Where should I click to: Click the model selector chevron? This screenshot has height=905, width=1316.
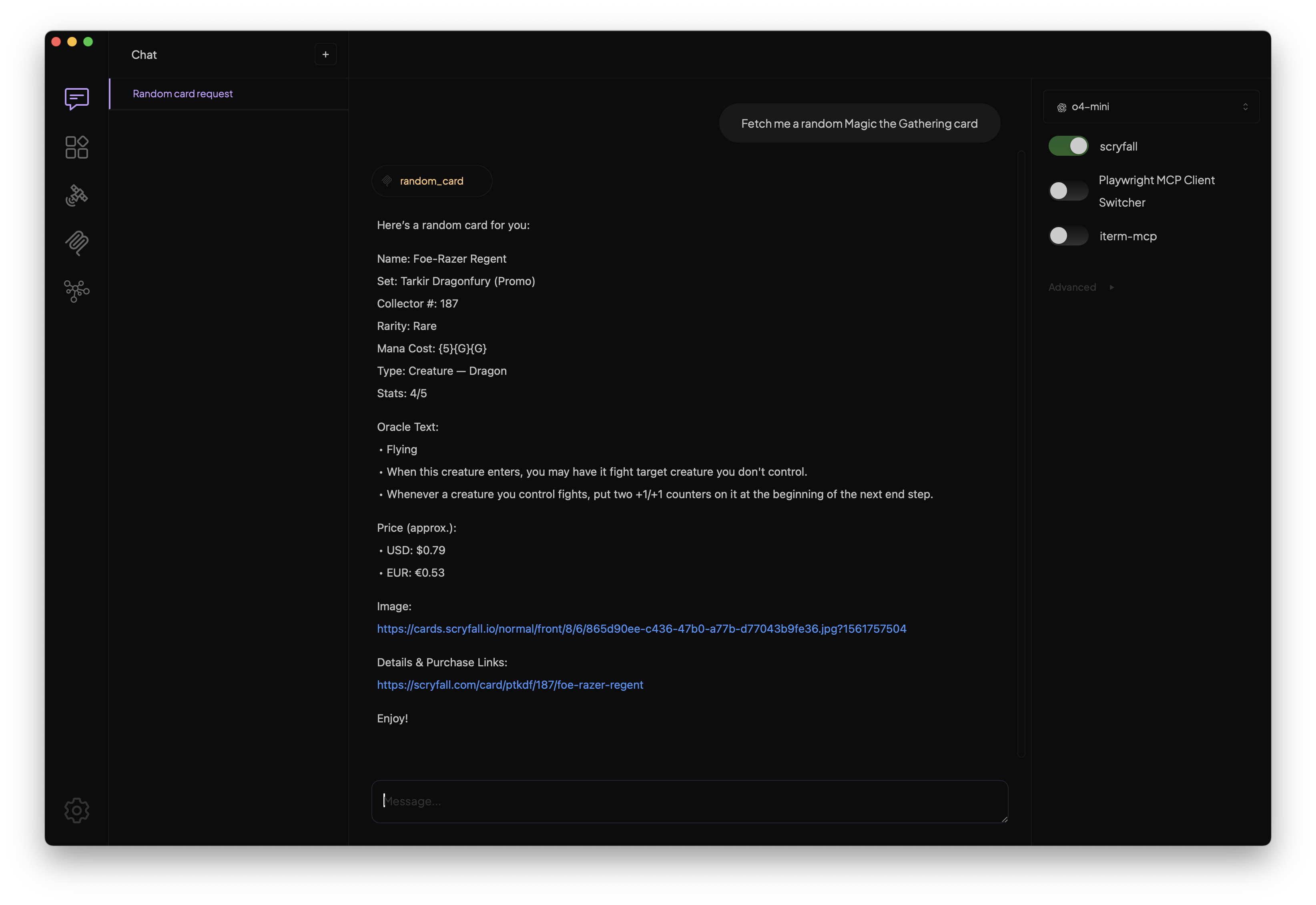1245,107
